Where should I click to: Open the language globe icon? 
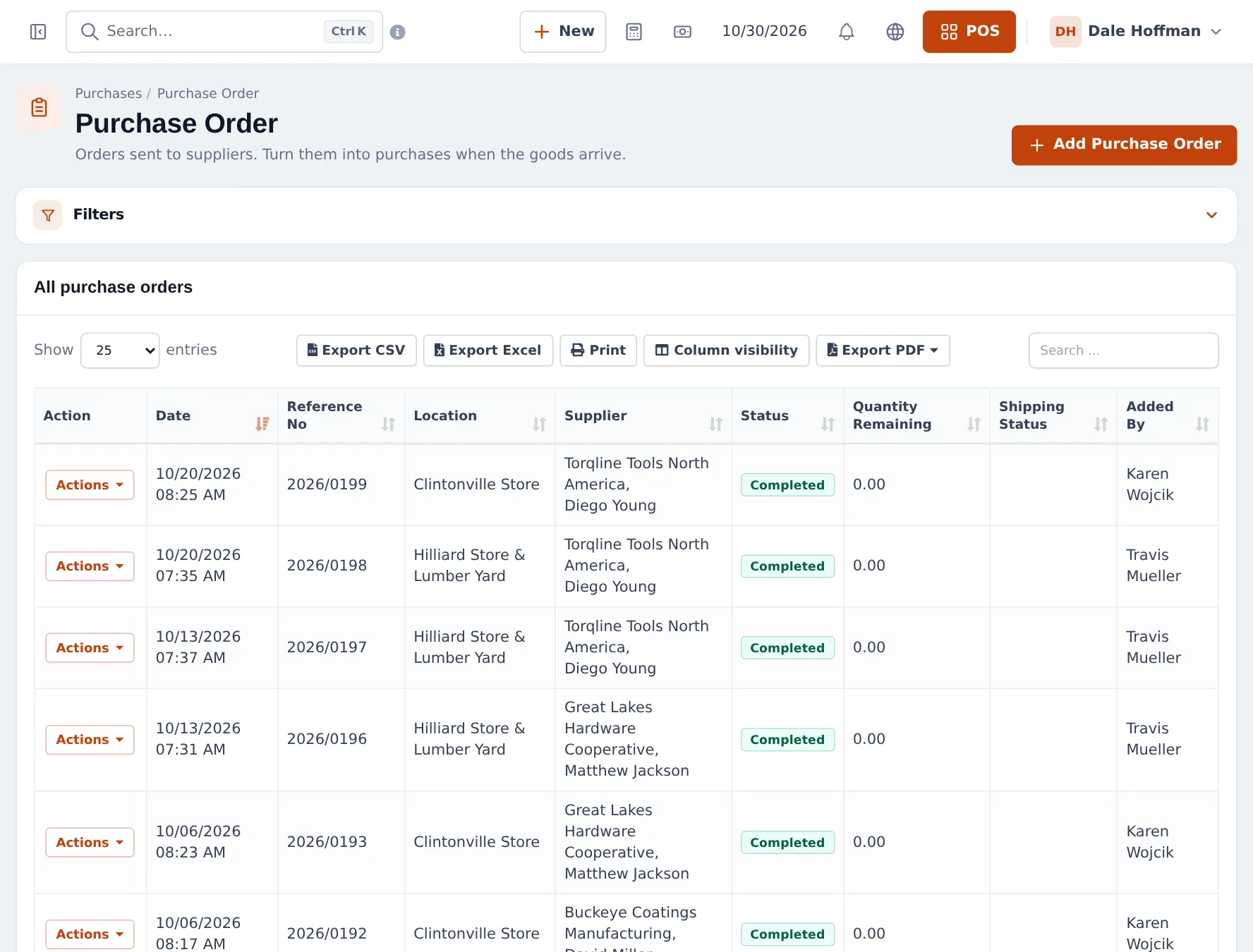(x=895, y=32)
